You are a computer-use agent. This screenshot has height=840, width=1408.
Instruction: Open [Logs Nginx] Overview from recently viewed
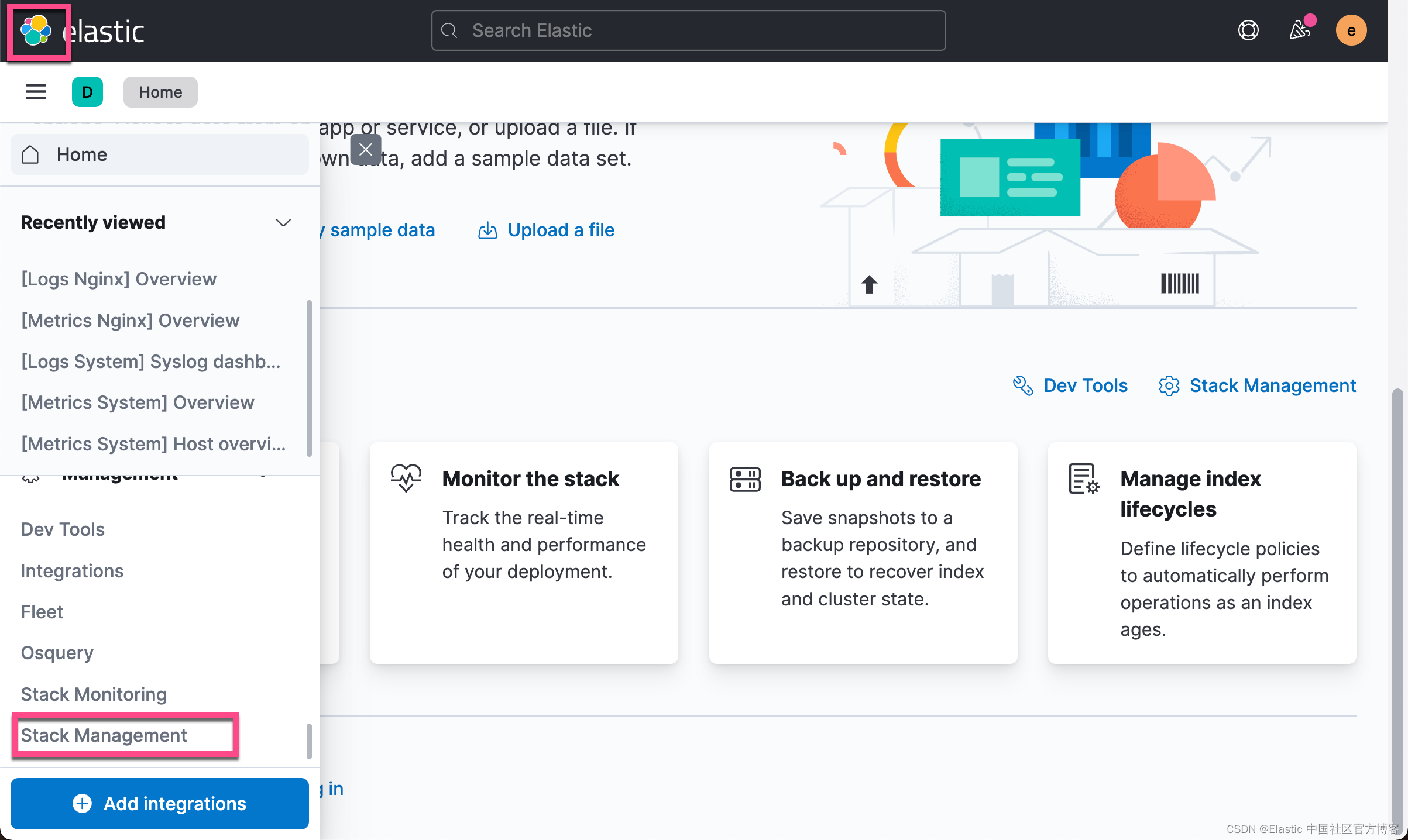click(x=119, y=279)
